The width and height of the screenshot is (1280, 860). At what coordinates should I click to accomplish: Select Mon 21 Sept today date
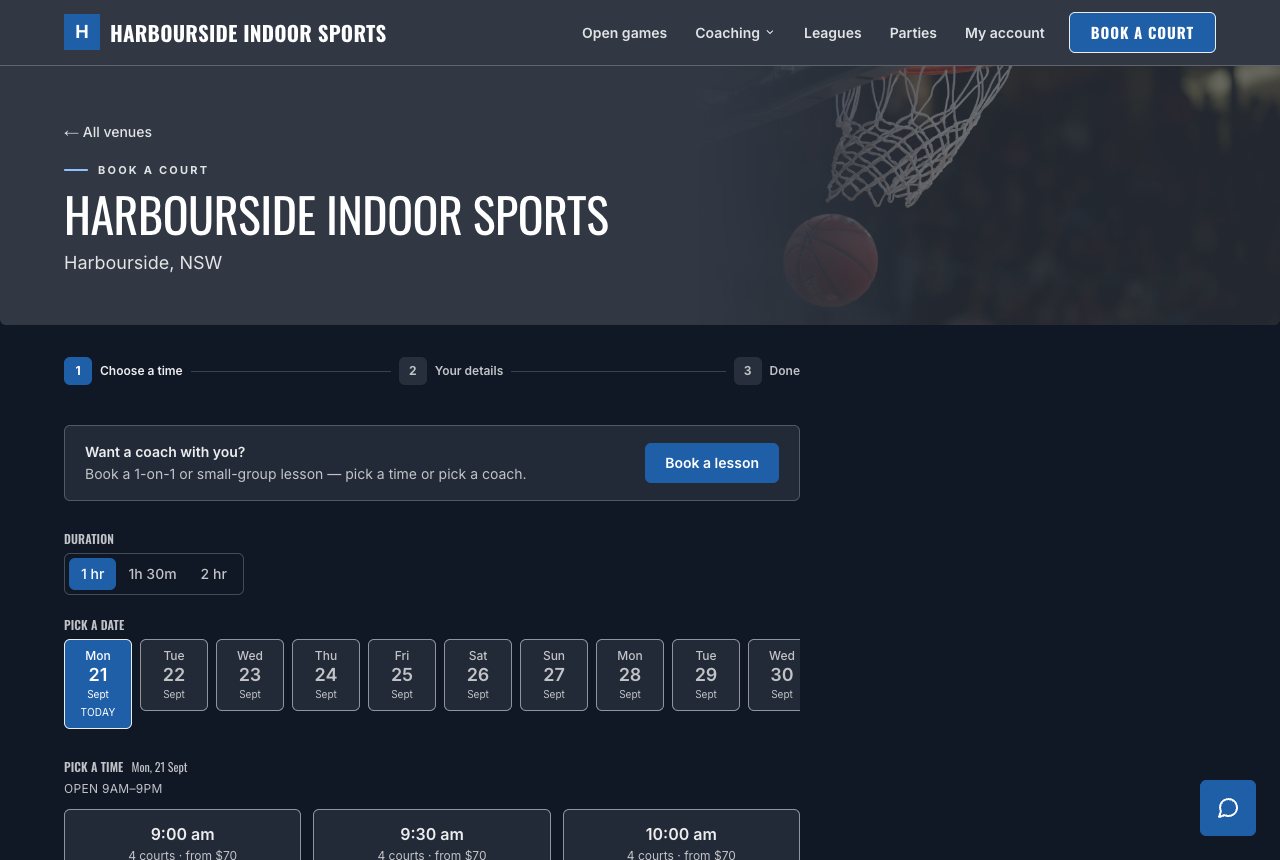(x=98, y=684)
